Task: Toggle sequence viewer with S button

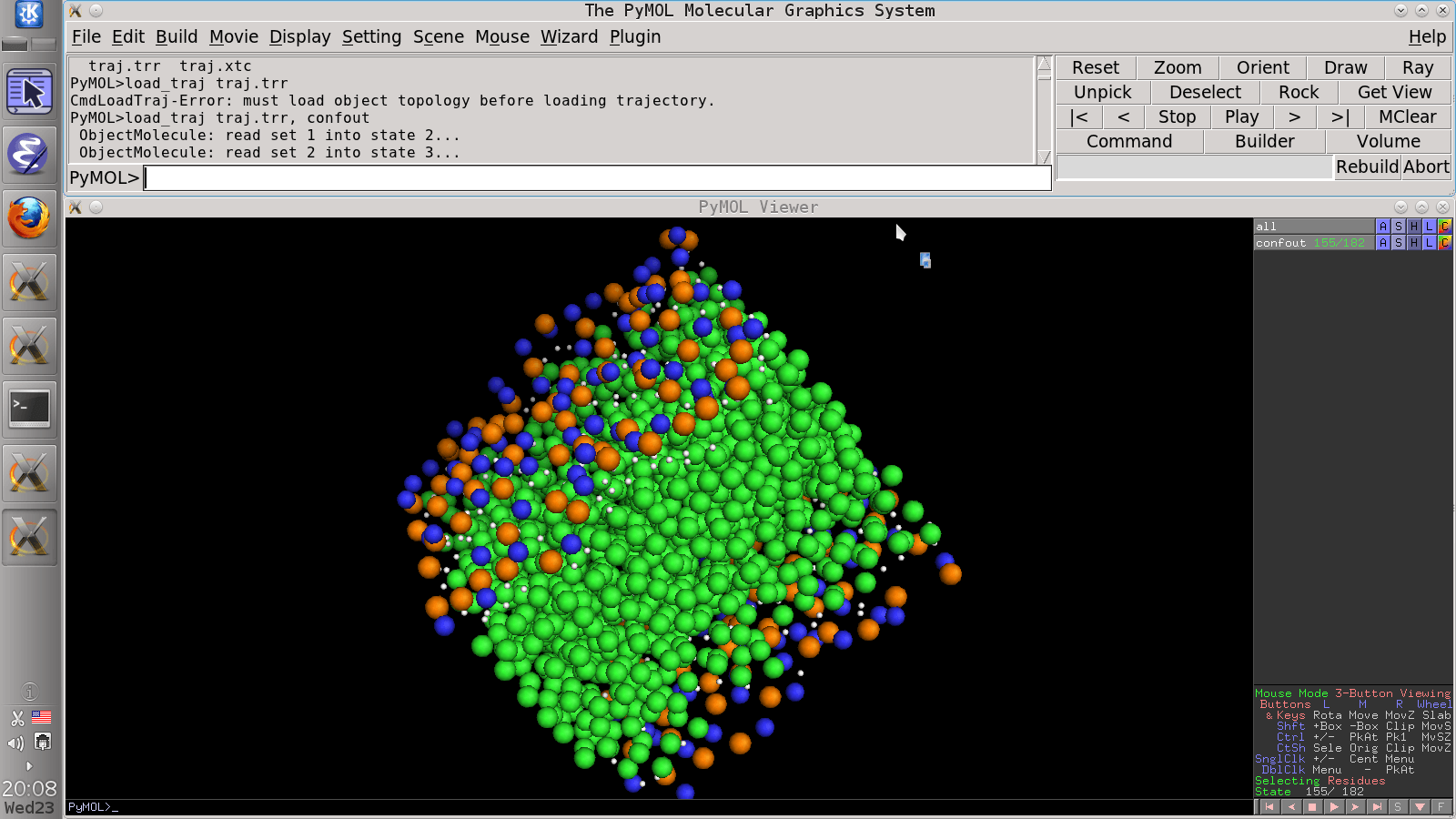Action: (1398, 807)
